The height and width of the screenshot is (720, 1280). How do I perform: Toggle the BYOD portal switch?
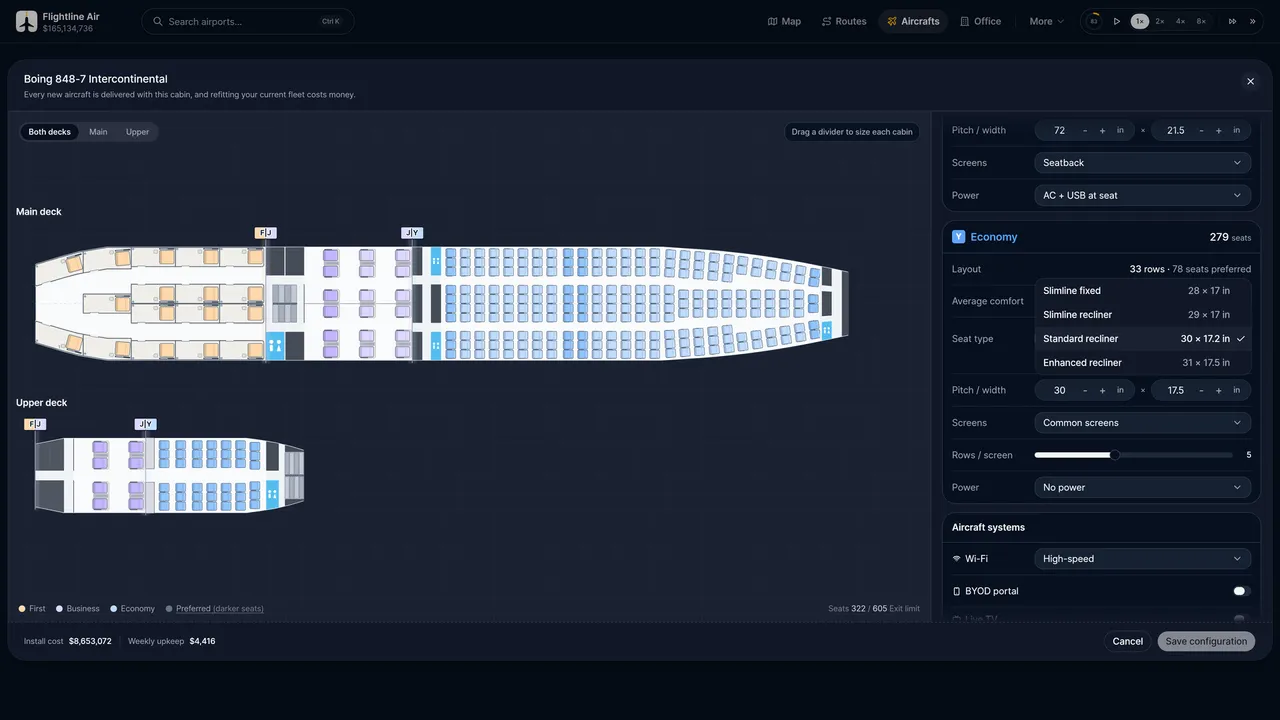coord(1241,591)
